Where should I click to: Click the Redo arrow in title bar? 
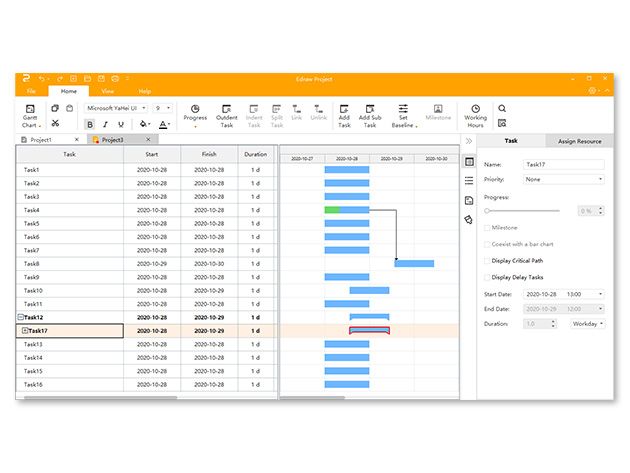pos(60,79)
